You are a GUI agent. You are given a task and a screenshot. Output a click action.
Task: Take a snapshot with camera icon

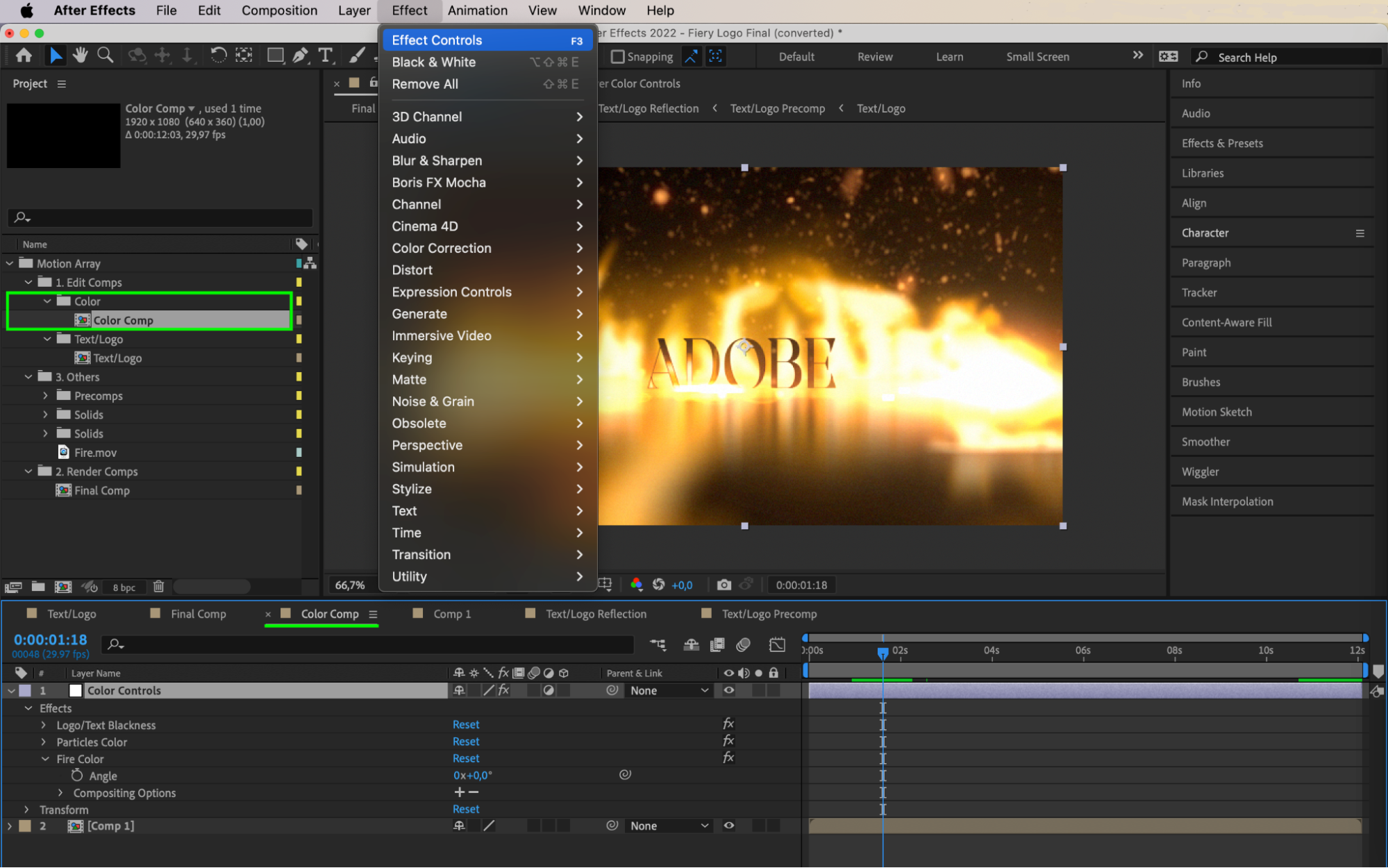pos(724,585)
